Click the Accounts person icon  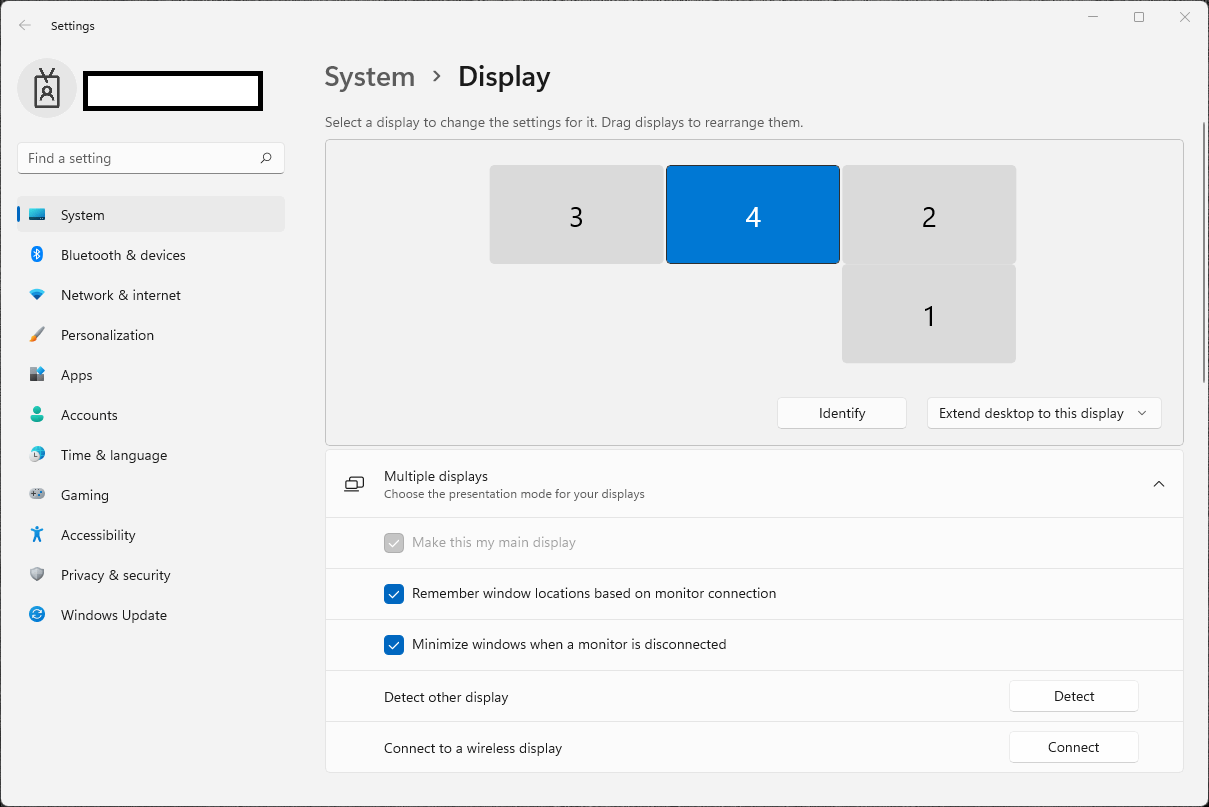click(37, 415)
